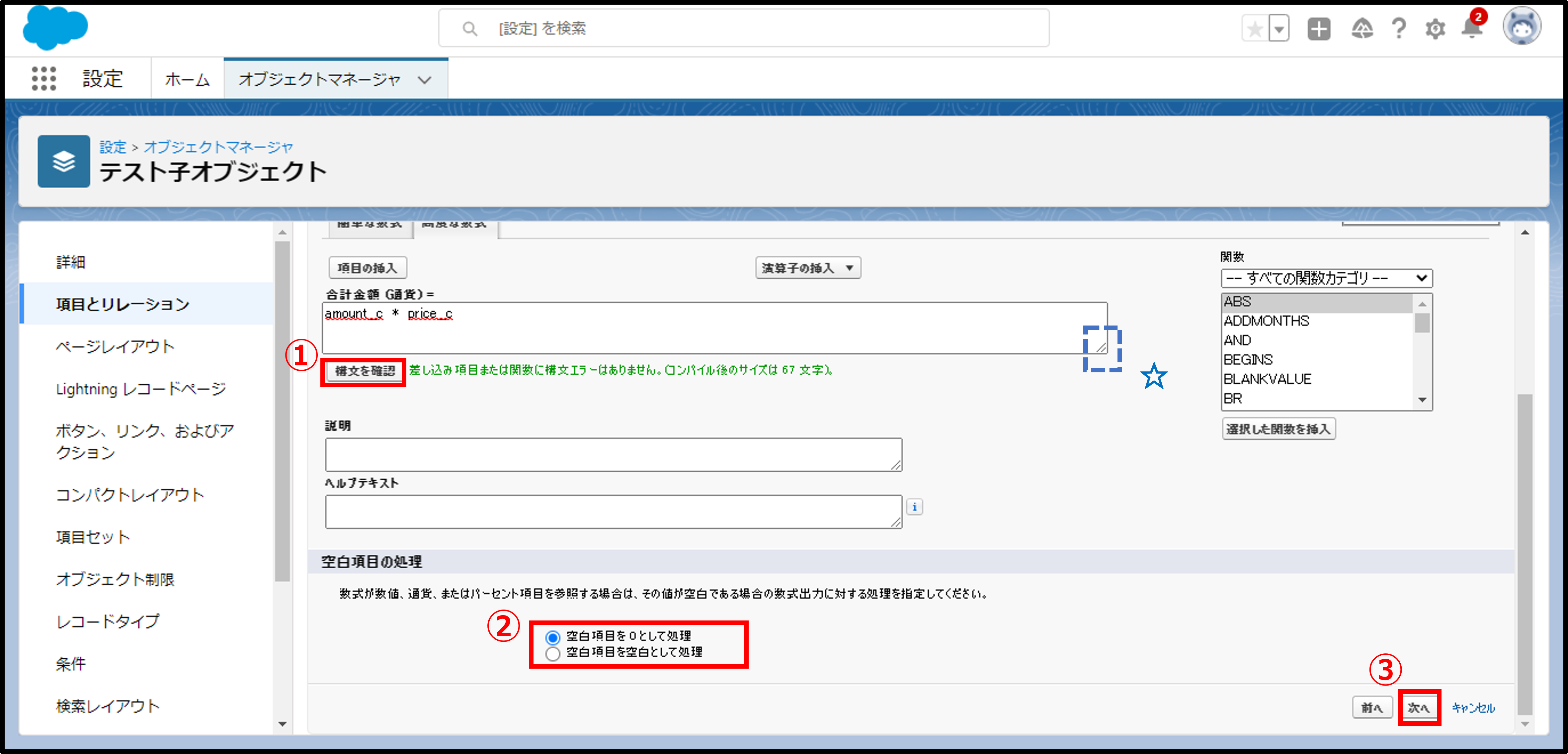Open the favorites list dropdown arrow

coord(1279,29)
